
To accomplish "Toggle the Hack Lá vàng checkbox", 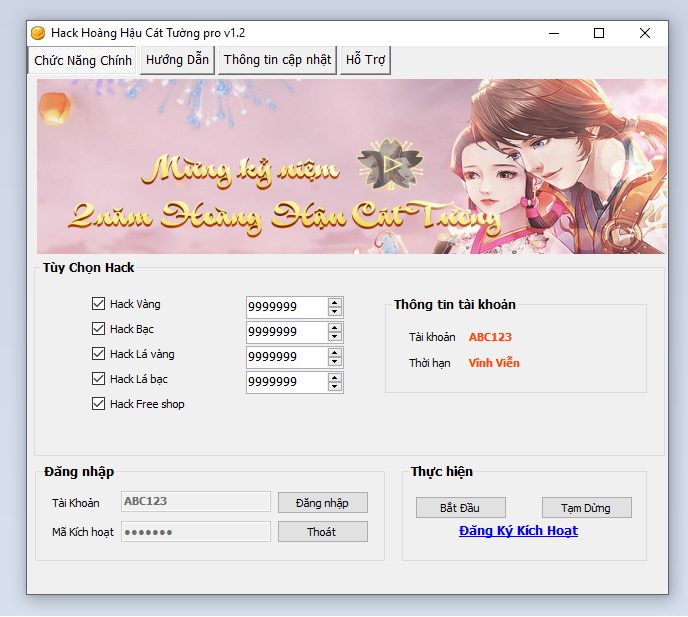I will click(98, 354).
